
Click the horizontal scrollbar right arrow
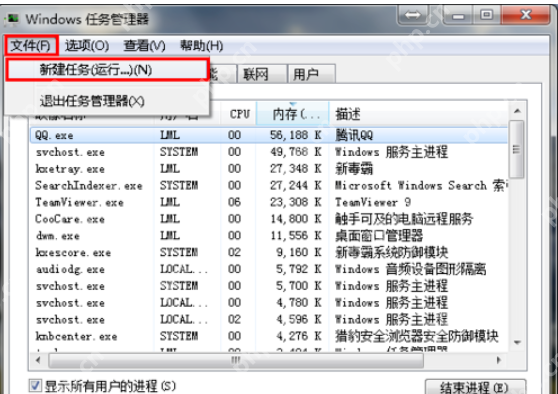click(x=499, y=360)
